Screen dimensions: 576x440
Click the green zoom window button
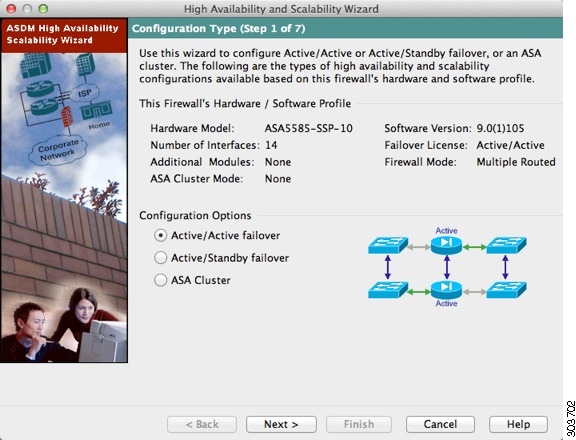point(43,8)
